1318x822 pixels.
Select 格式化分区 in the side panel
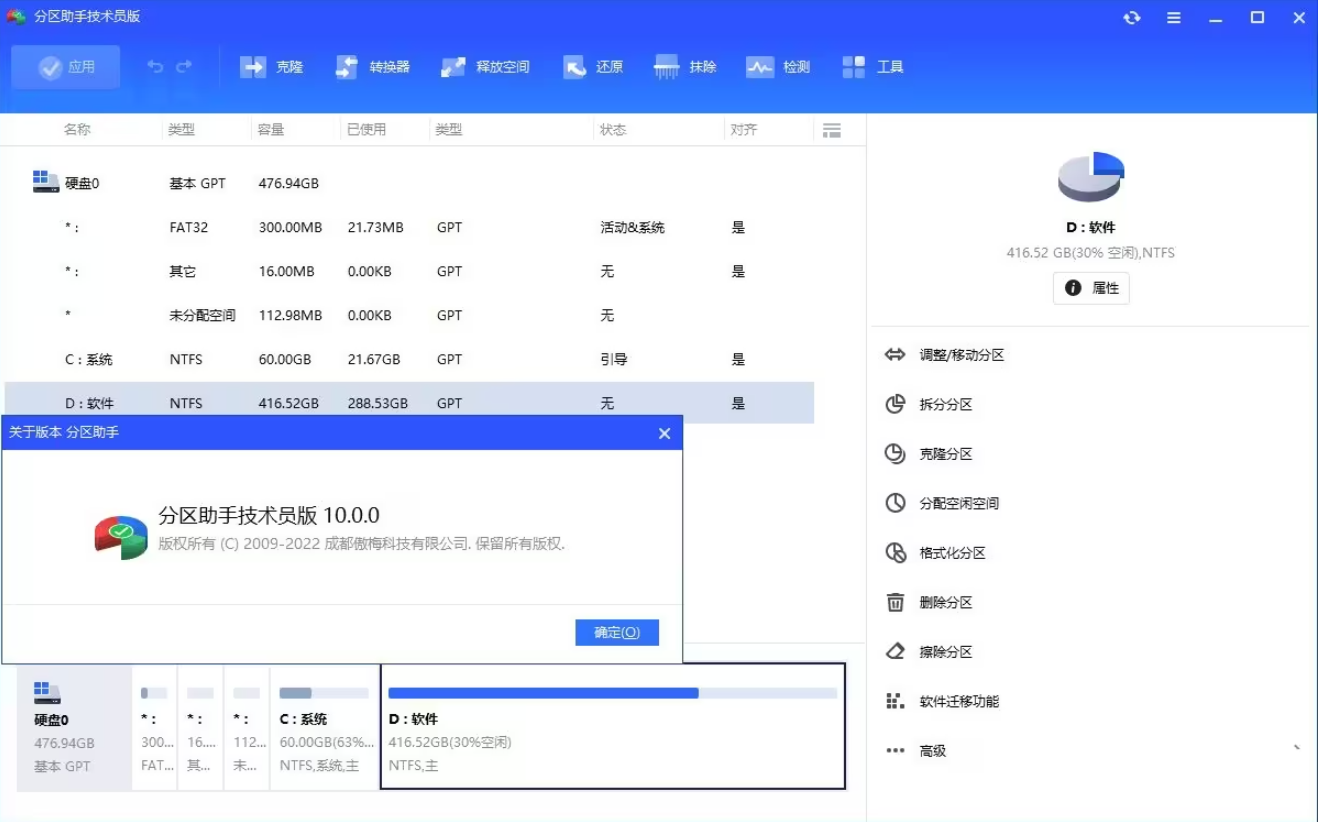(936, 553)
